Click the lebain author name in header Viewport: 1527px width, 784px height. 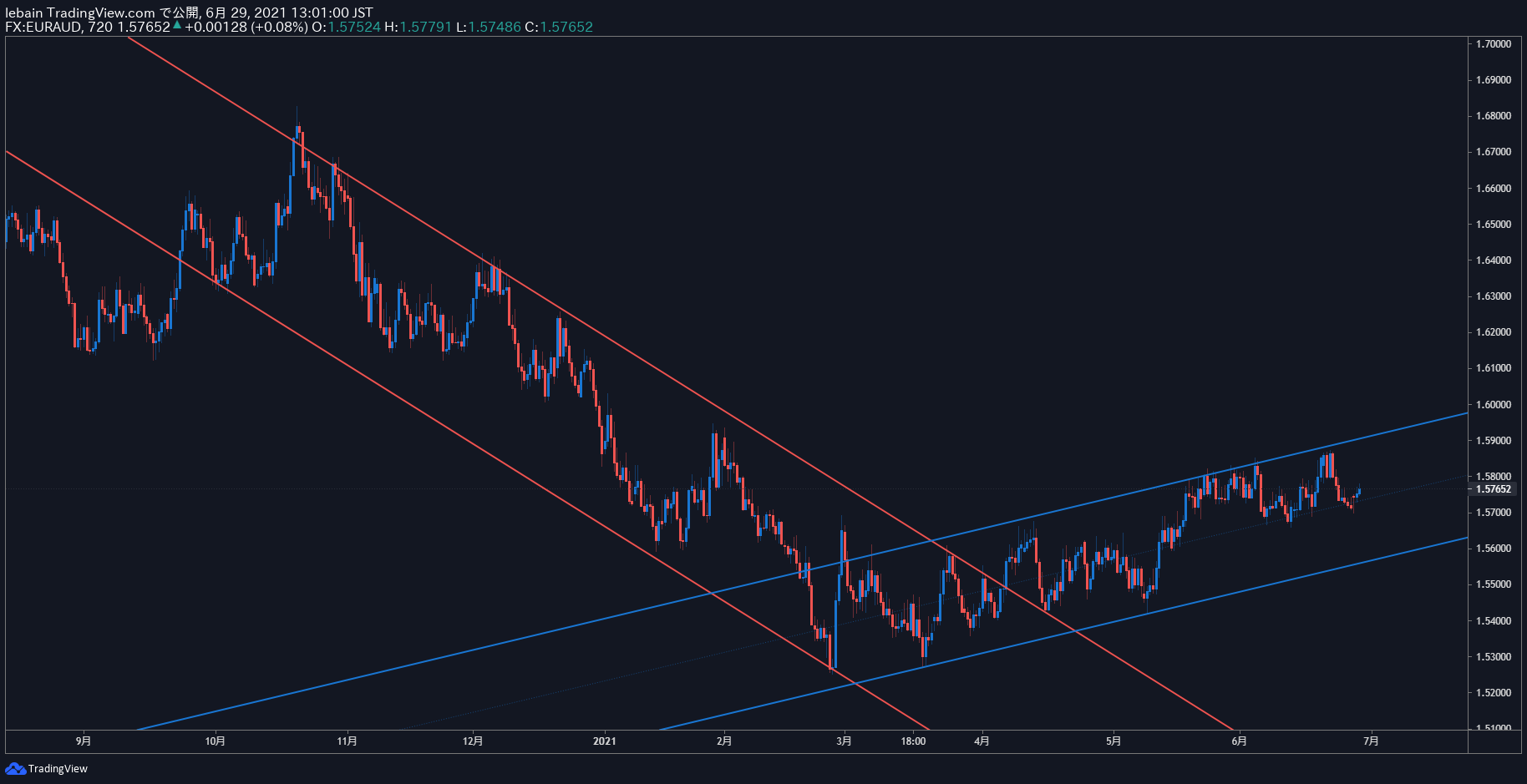point(24,13)
